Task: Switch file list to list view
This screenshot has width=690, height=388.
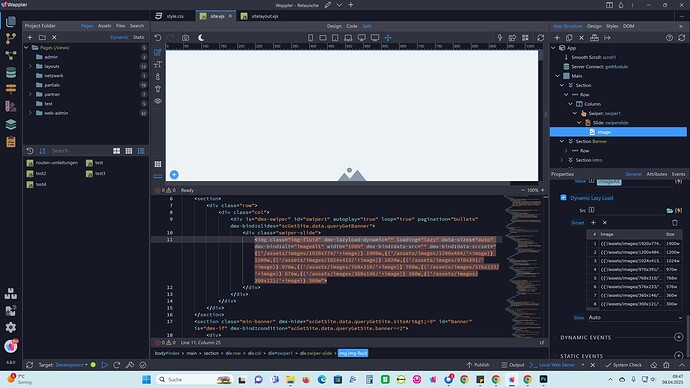Action: (x=141, y=151)
